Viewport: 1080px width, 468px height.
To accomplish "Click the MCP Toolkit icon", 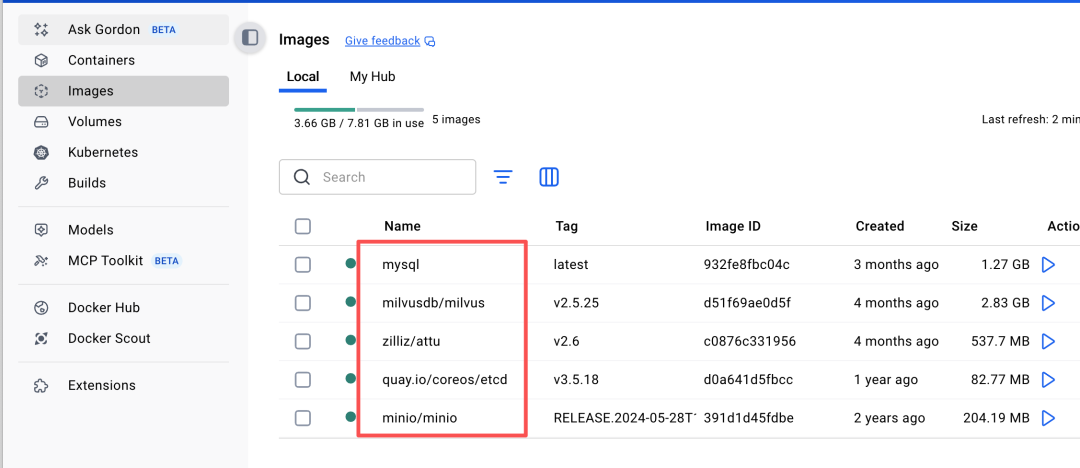I will (x=41, y=261).
